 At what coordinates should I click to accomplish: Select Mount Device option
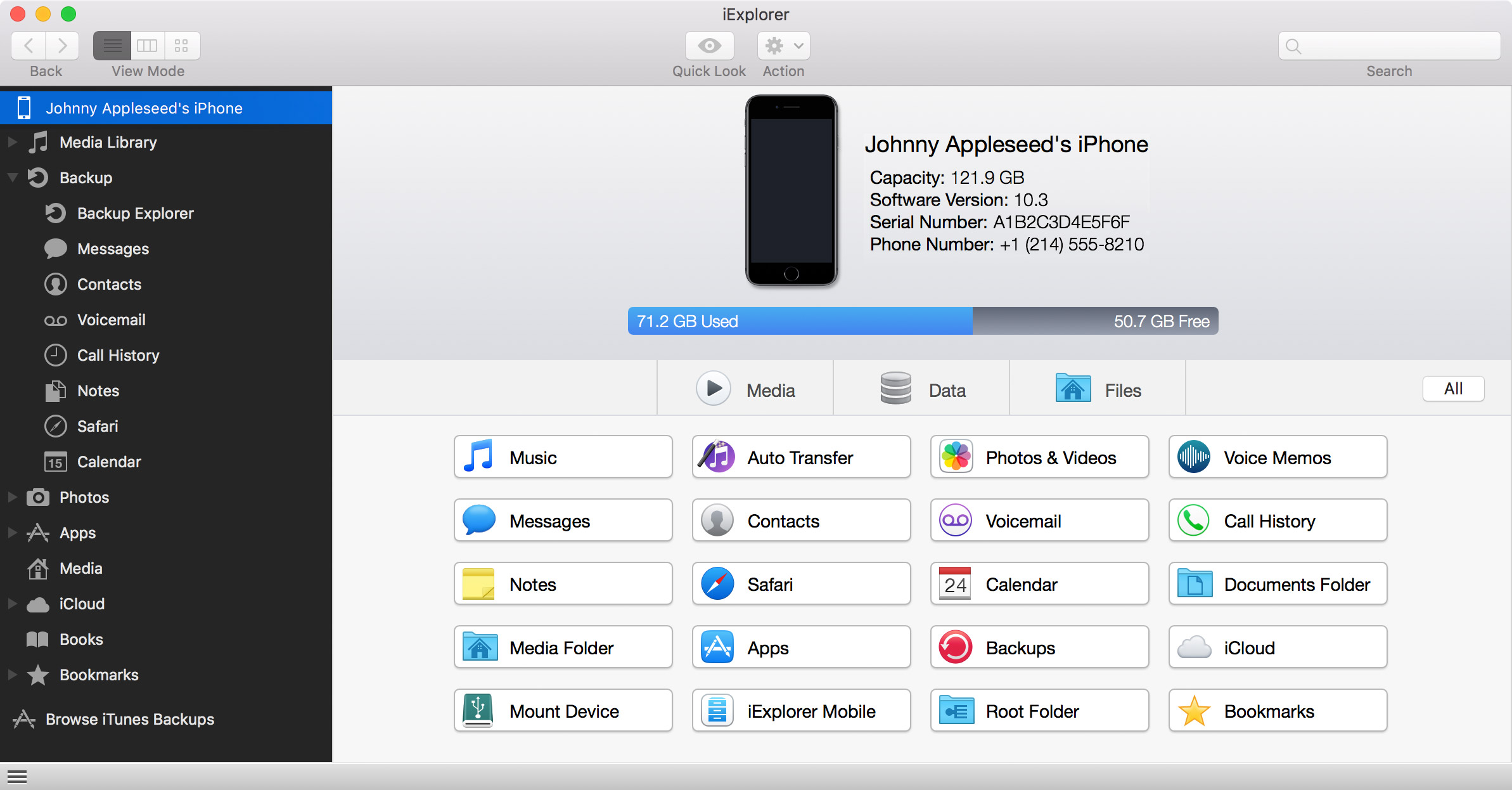tap(563, 711)
